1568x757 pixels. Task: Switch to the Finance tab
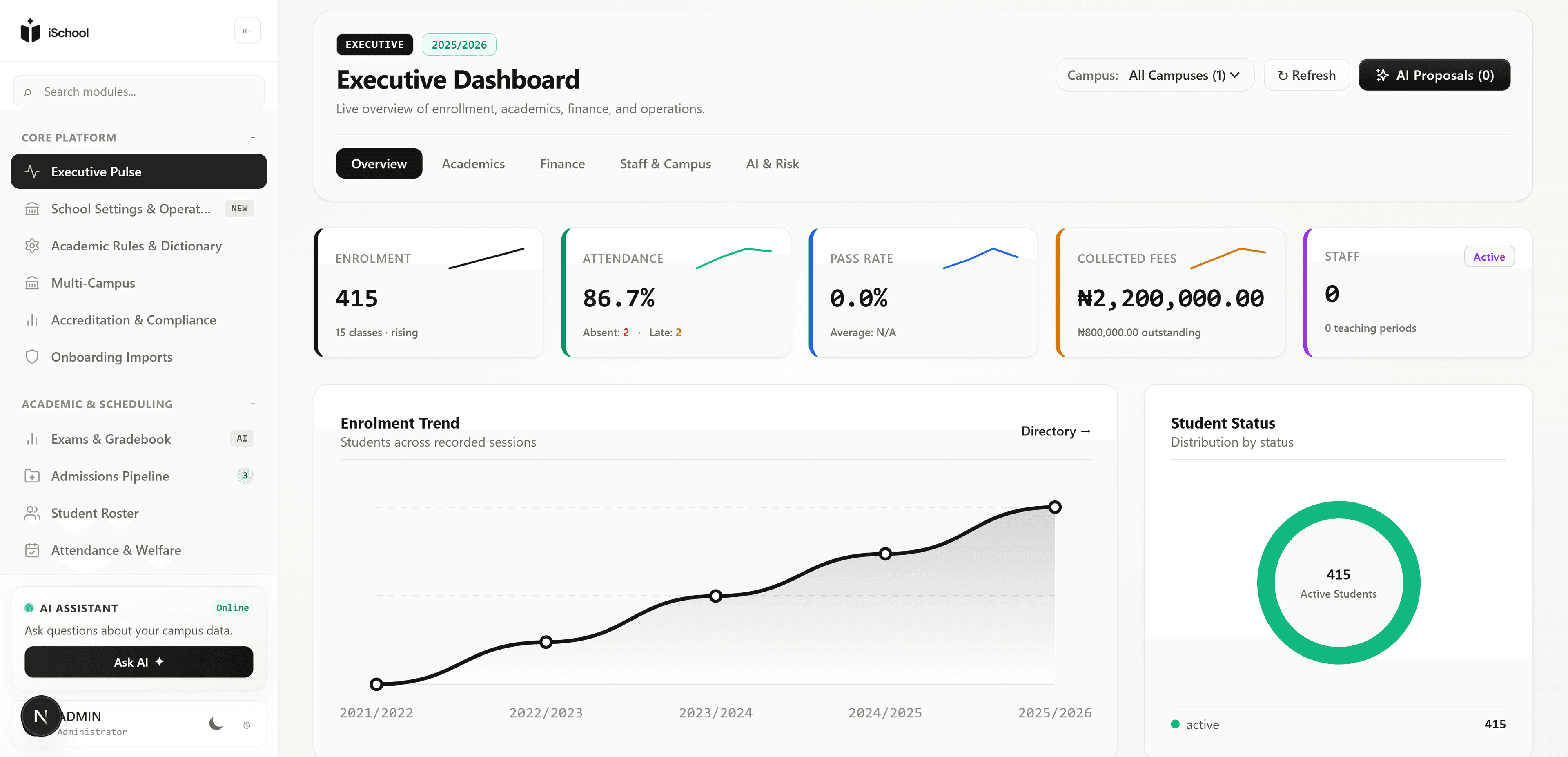click(x=562, y=164)
